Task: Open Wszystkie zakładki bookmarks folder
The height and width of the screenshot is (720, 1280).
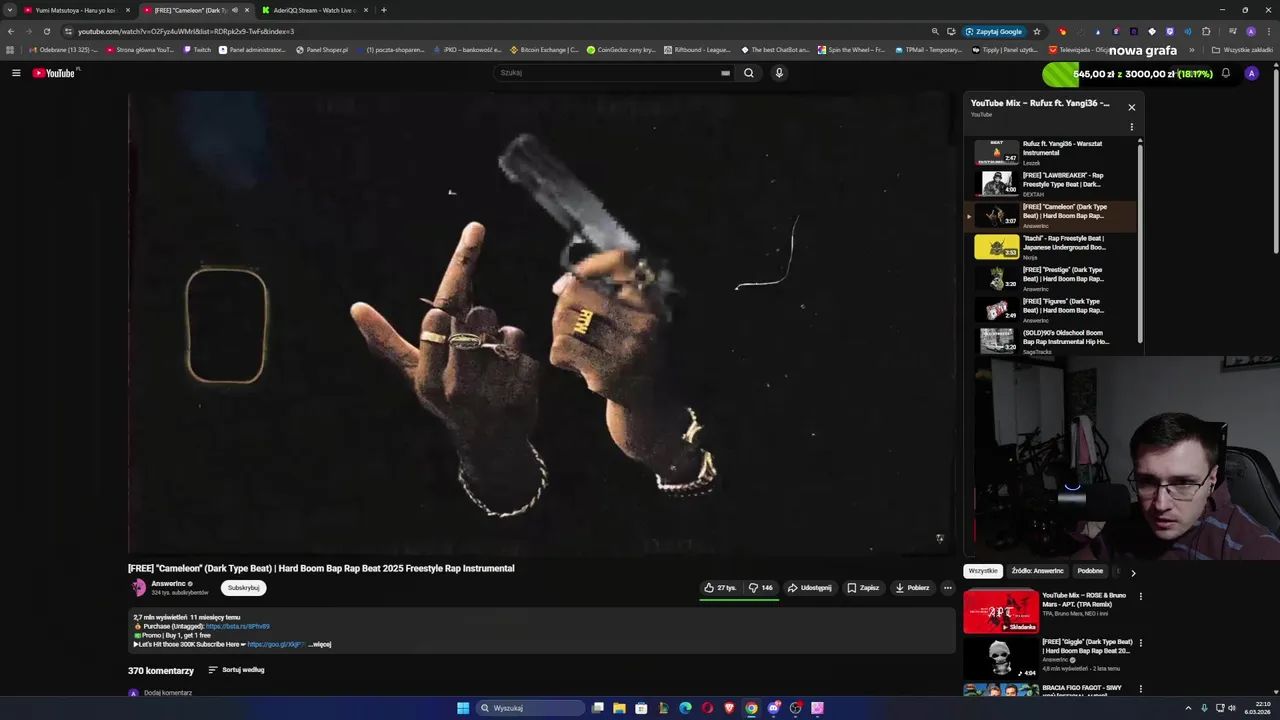Action: 1242,50
